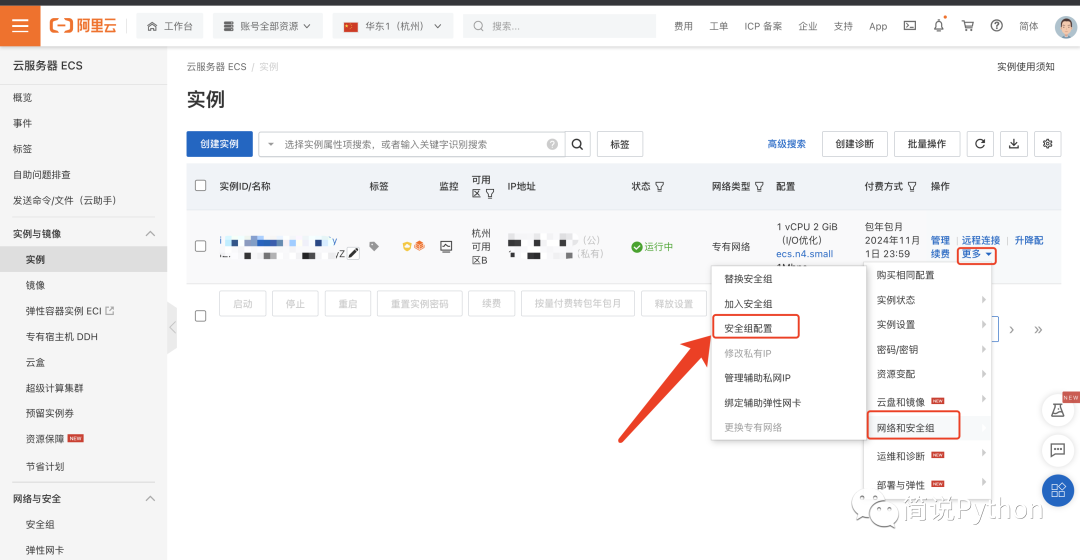
Task: Select 购买相同配置 menu item
Action: (905, 275)
